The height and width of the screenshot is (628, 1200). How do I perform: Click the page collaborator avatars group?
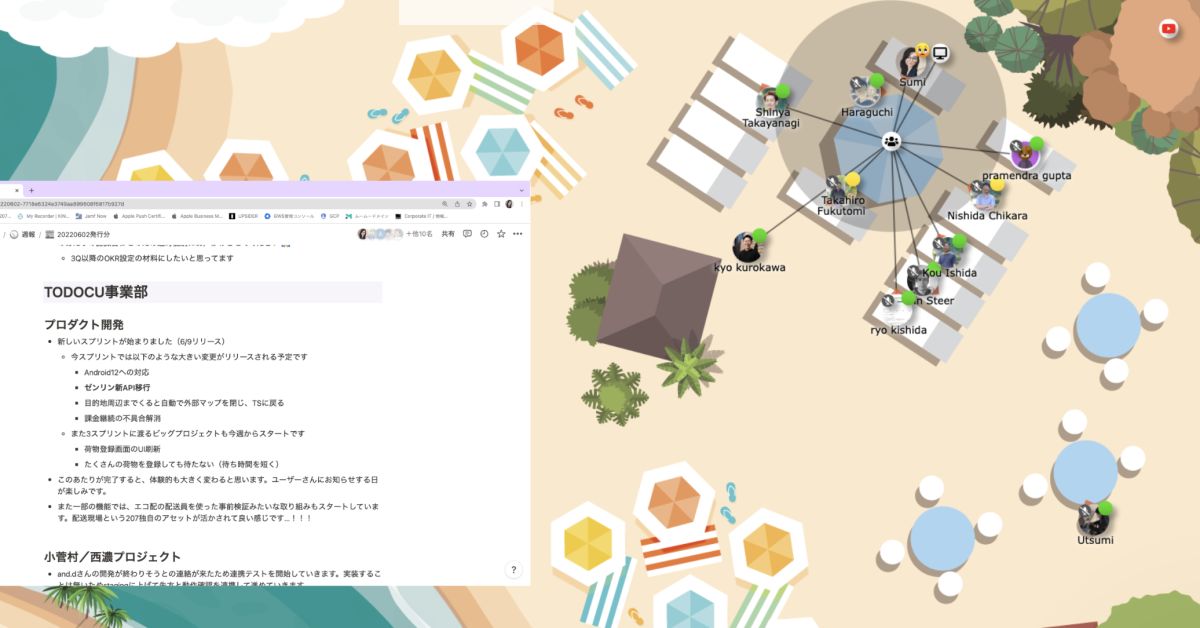[x=380, y=234]
